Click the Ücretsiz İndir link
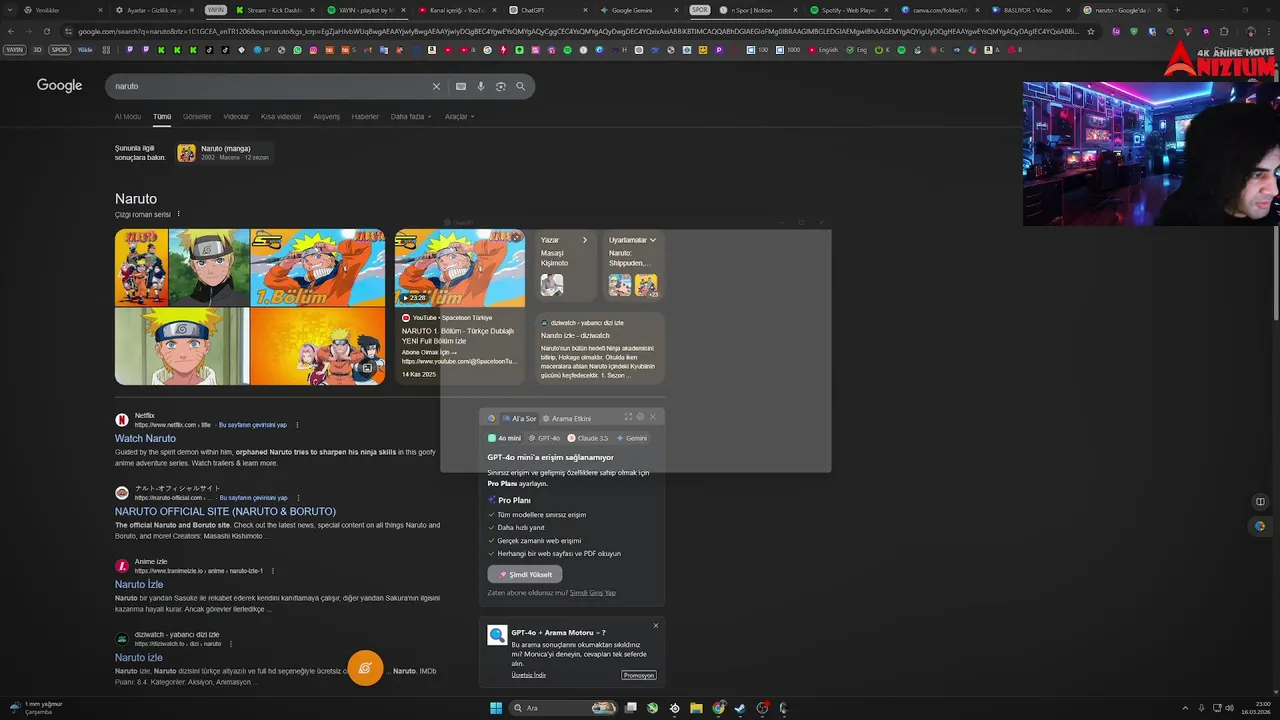This screenshot has width=1280, height=720. click(529, 675)
